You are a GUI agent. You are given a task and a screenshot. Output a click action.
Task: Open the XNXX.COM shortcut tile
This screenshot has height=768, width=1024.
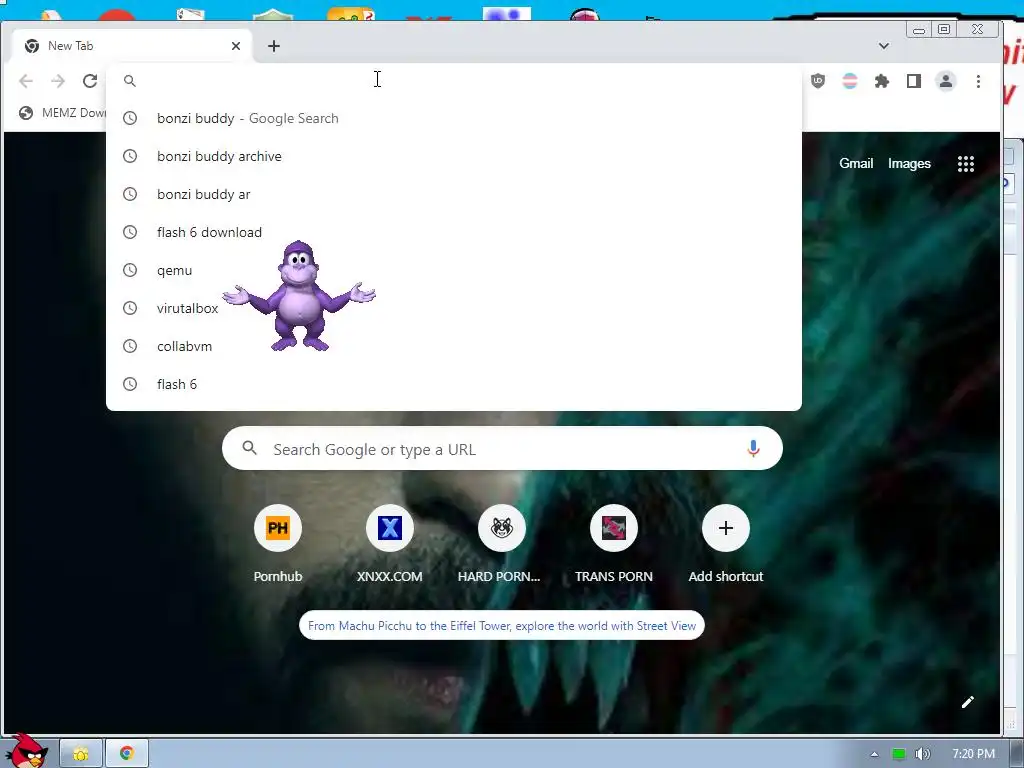(x=389, y=543)
